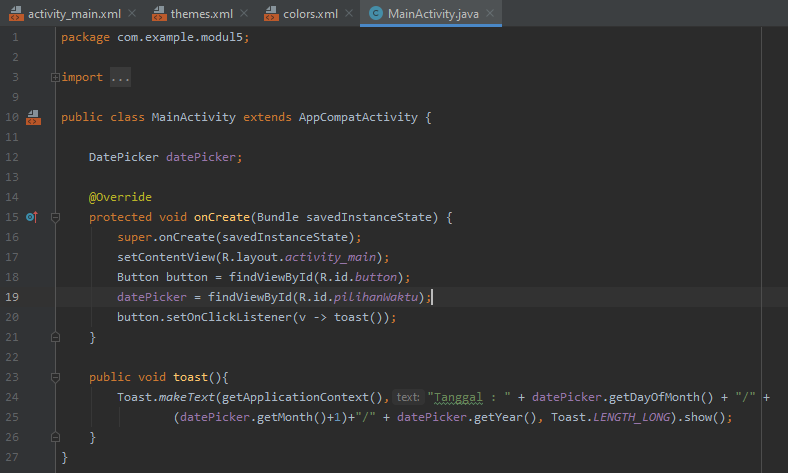
Task: Click makeText on line 24
Action: click(x=187, y=397)
